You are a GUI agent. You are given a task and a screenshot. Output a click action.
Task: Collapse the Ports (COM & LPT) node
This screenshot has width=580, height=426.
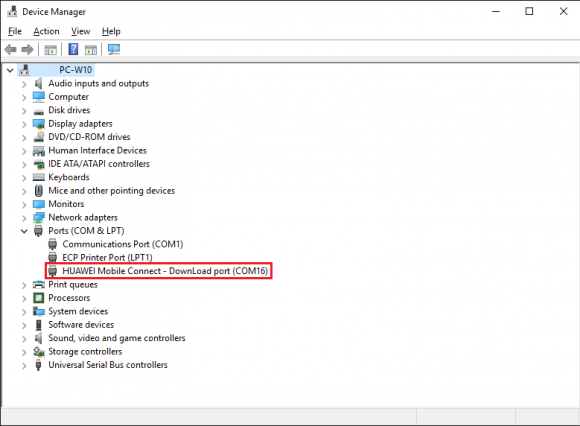click(x=24, y=231)
